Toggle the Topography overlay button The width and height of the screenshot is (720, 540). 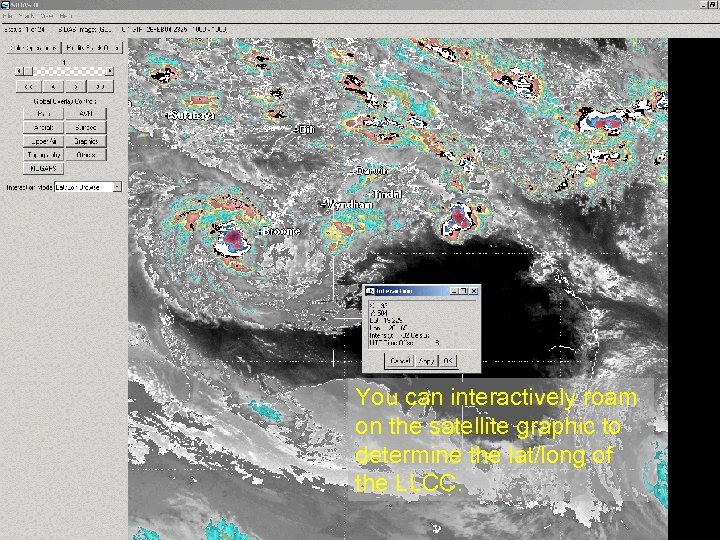point(44,155)
